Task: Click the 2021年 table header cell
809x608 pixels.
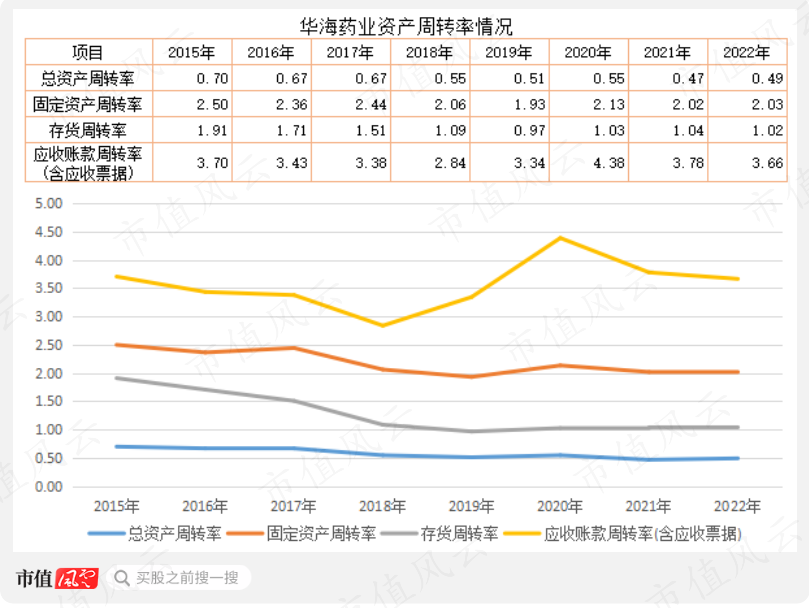Action: 668,52
